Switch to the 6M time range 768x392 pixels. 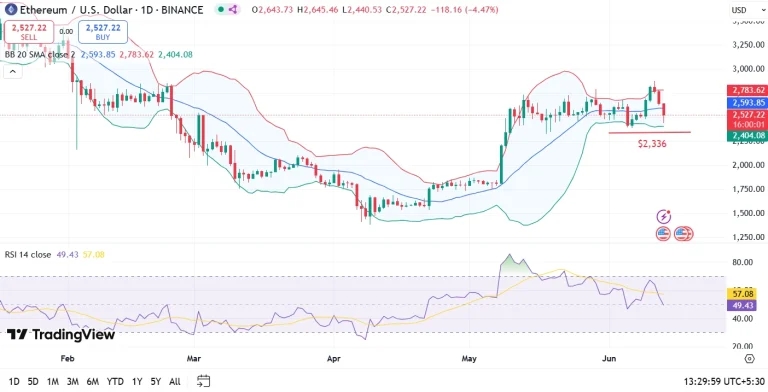[x=93, y=381]
